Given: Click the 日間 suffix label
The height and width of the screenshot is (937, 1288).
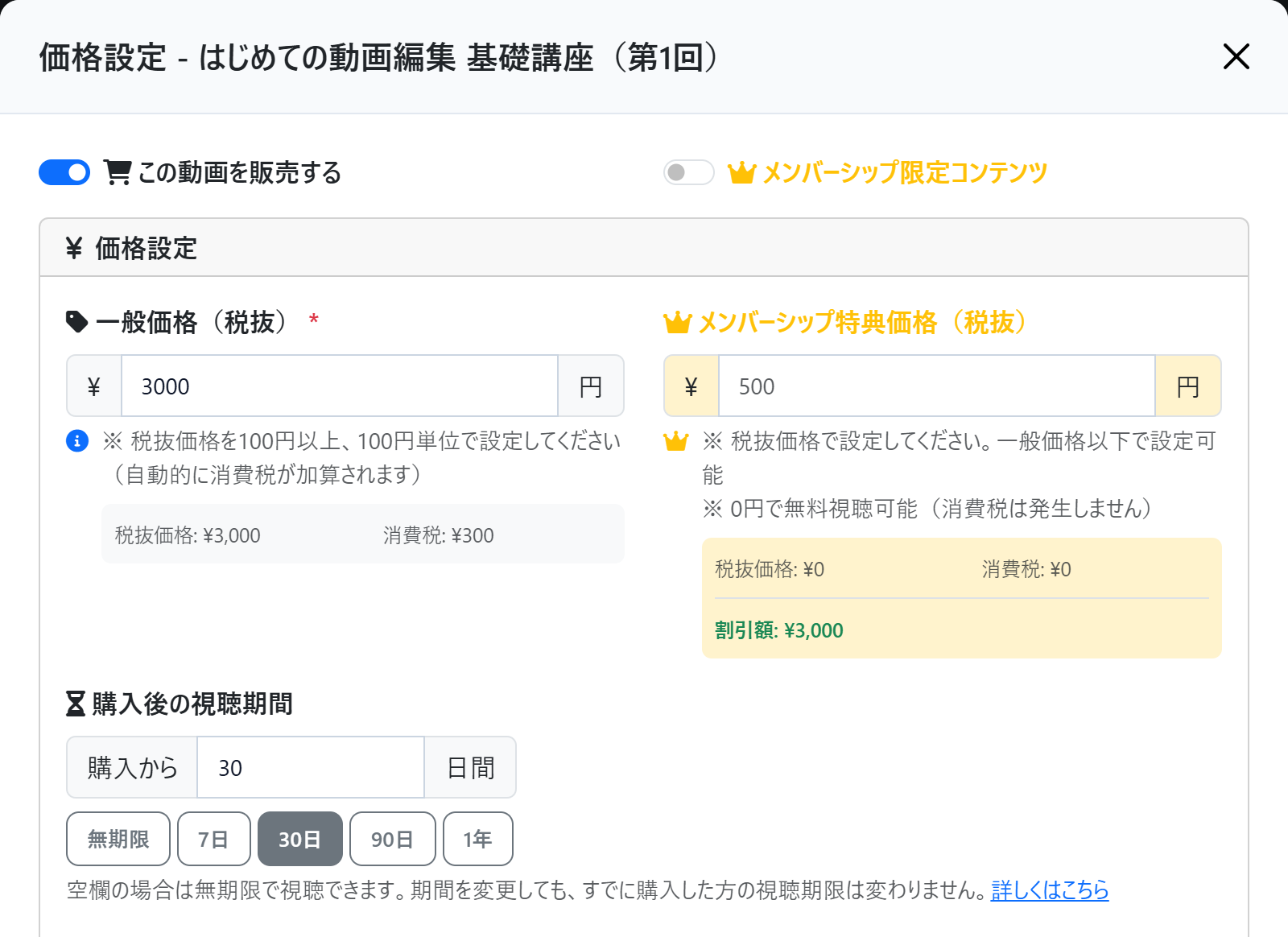Looking at the screenshot, I should (470, 767).
